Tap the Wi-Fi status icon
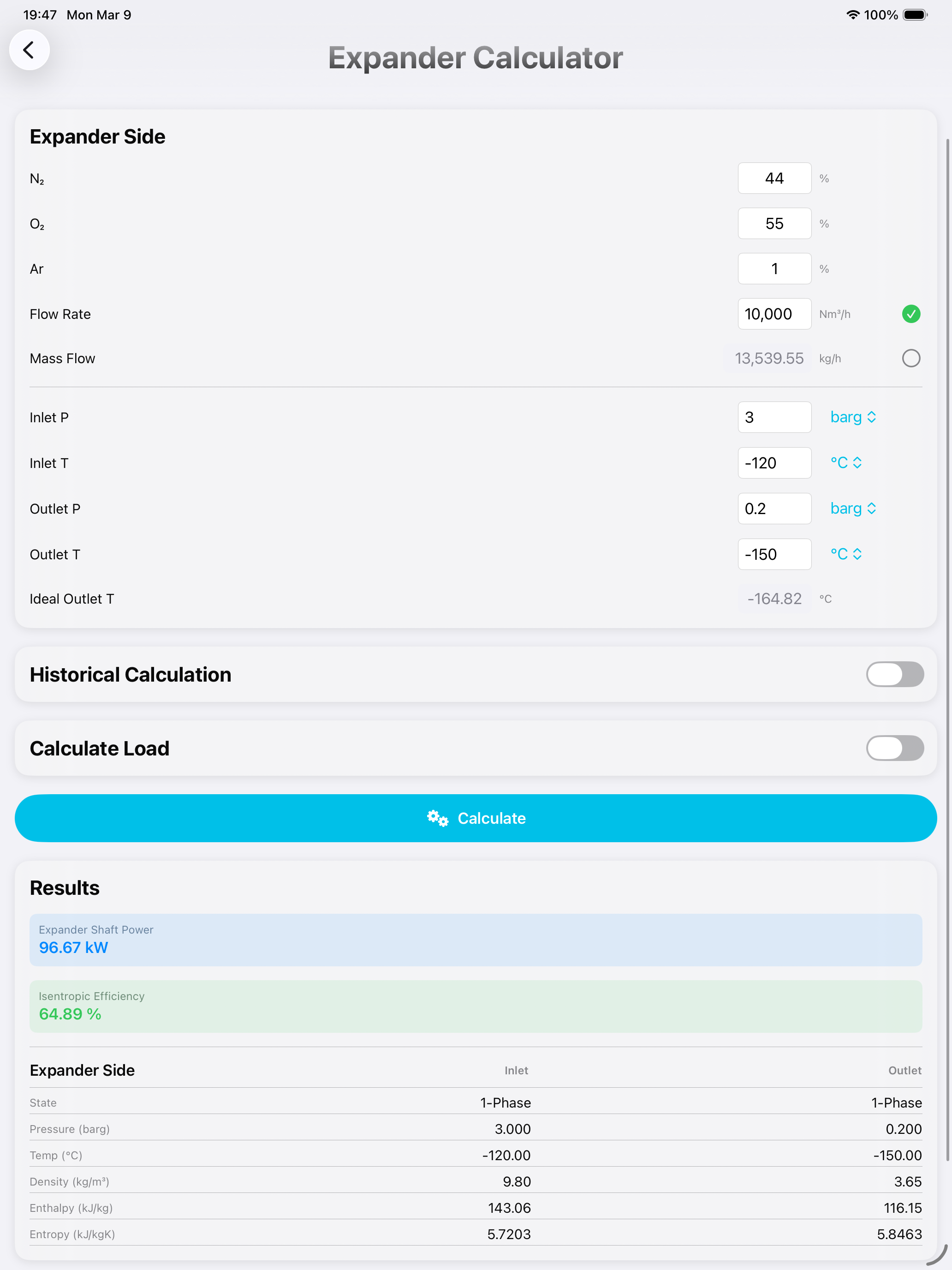This screenshot has width=952, height=1270. pyautogui.click(x=853, y=15)
